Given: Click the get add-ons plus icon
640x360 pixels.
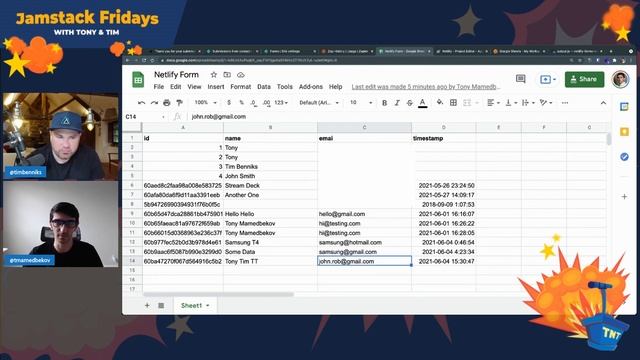Looking at the screenshot, I should click(624, 196).
